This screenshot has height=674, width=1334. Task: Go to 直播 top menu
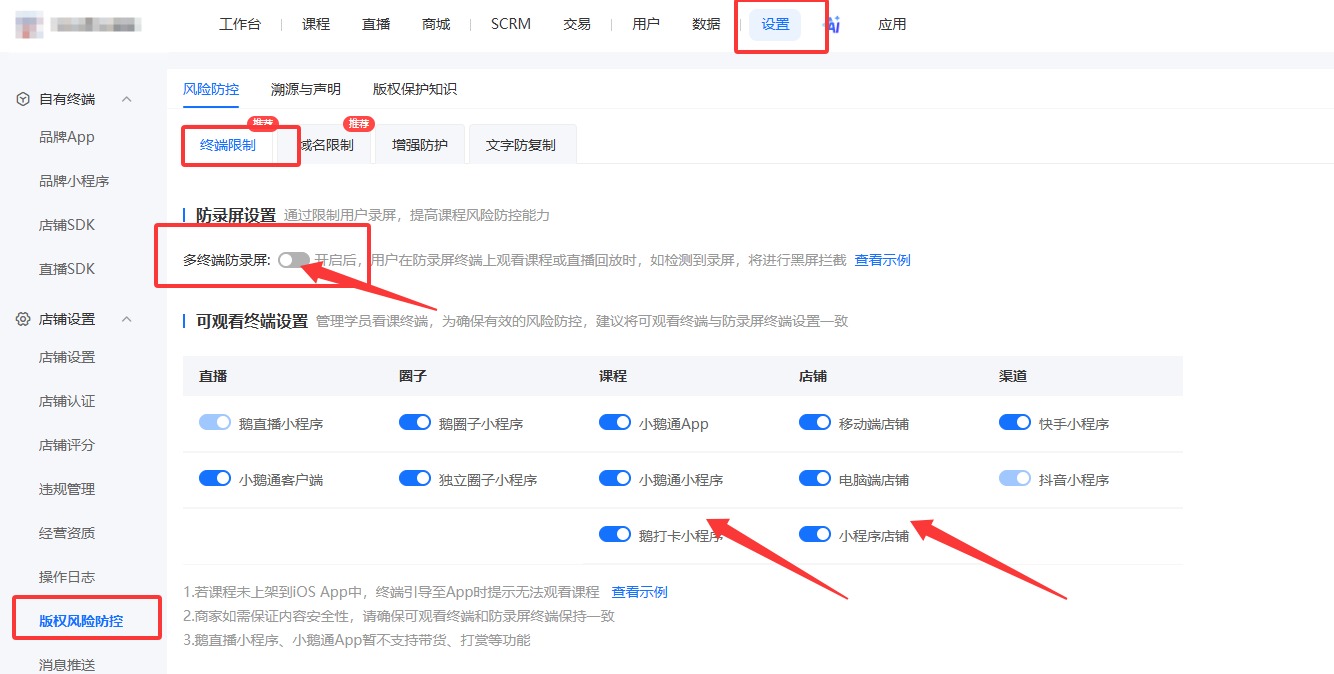(x=376, y=24)
